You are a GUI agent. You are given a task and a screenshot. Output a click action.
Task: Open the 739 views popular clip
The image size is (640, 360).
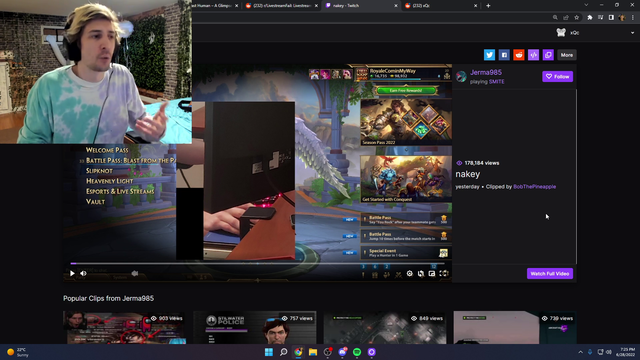(515, 327)
